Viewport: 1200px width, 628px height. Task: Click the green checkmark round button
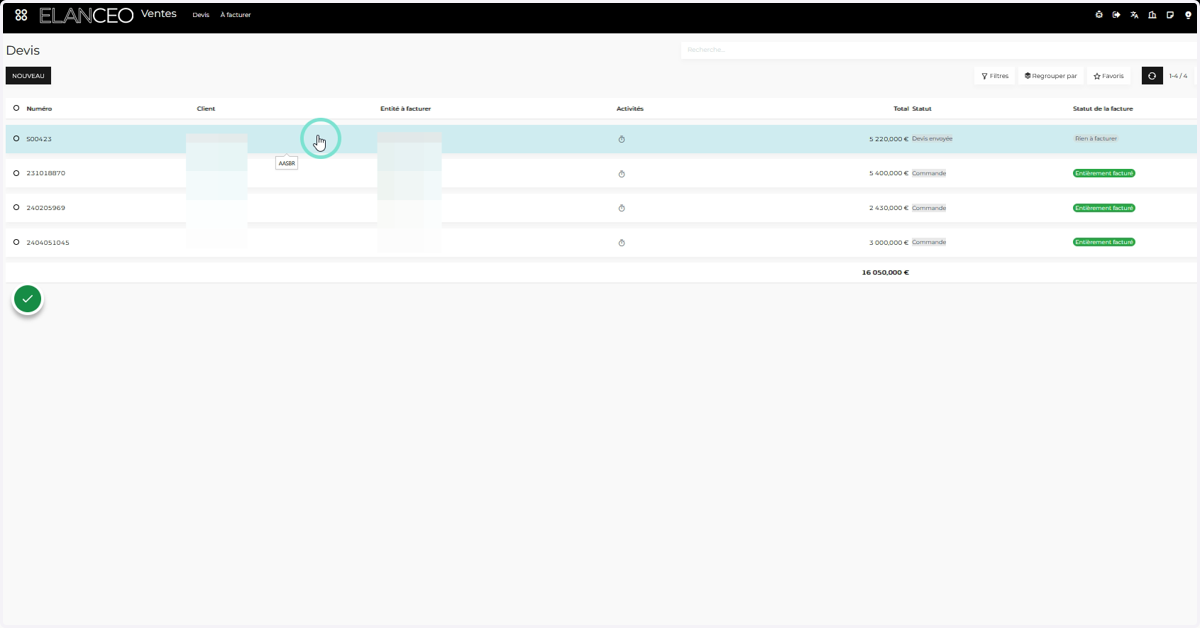pyautogui.click(x=28, y=298)
